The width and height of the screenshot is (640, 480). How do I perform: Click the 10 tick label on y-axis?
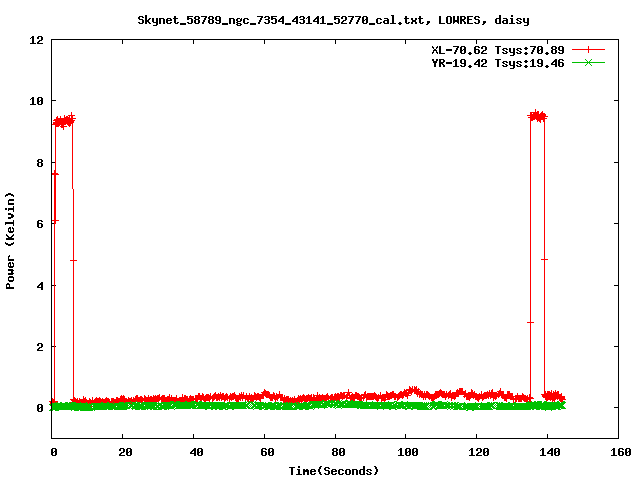point(36,101)
